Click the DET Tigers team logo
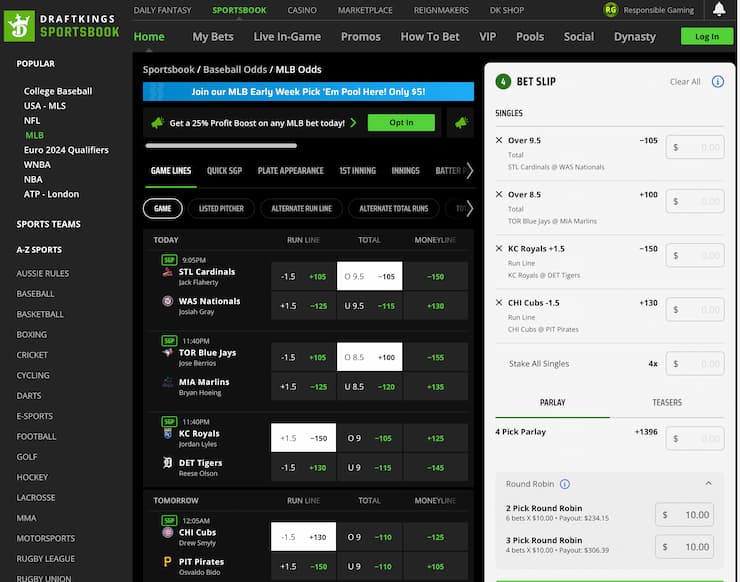740x582 pixels. [167, 463]
